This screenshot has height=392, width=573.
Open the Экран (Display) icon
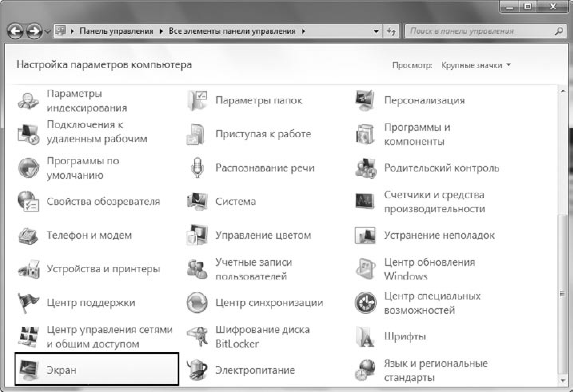coord(29,370)
